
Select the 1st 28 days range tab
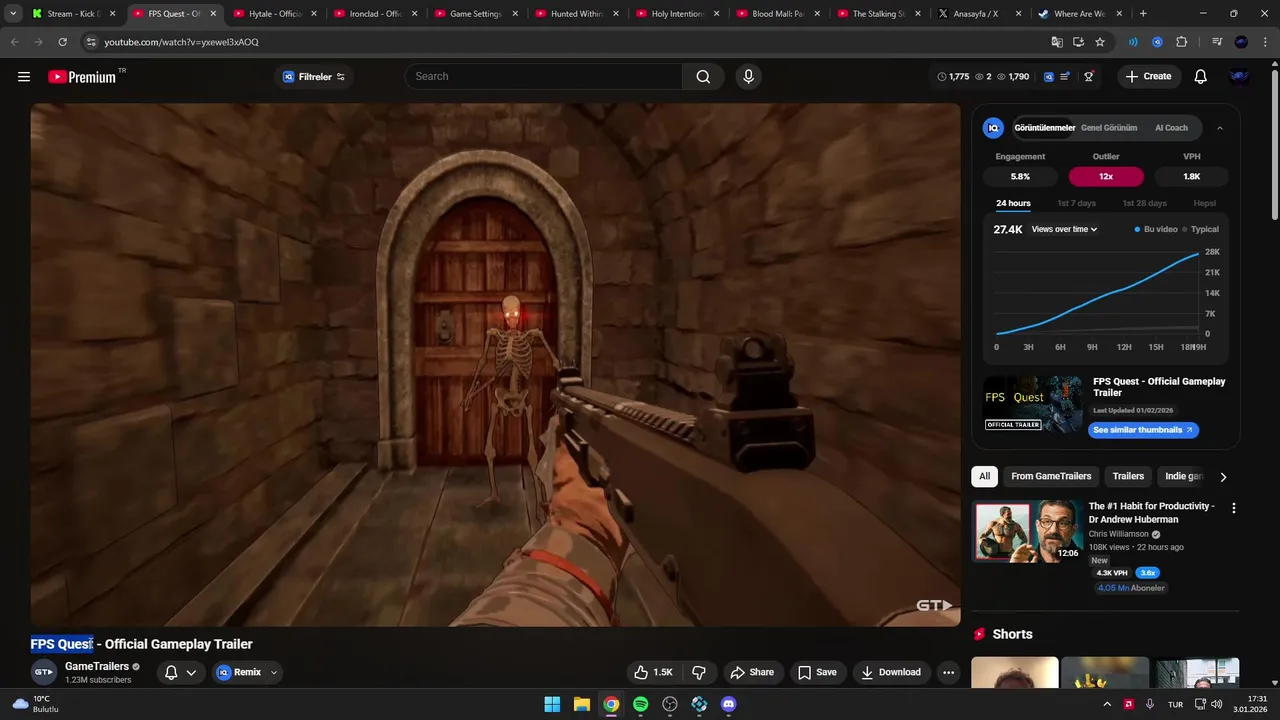point(1144,203)
